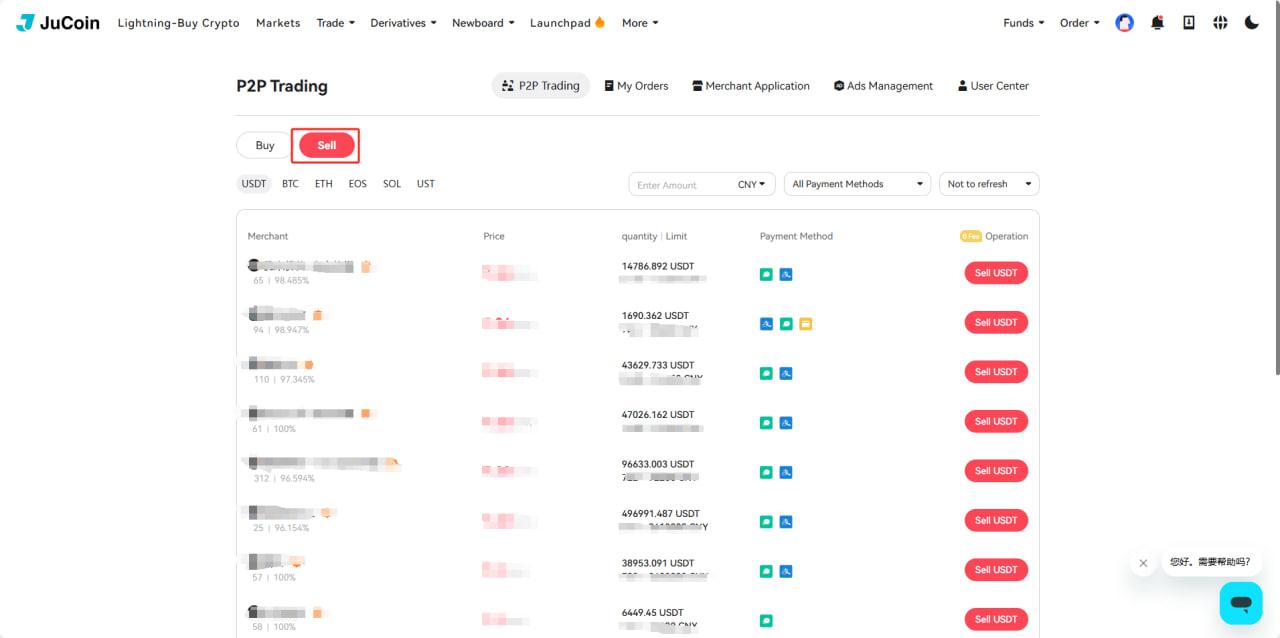Viewport: 1280px width, 638px height.
Task: Go to the Markets page
Action: [278, 23]
